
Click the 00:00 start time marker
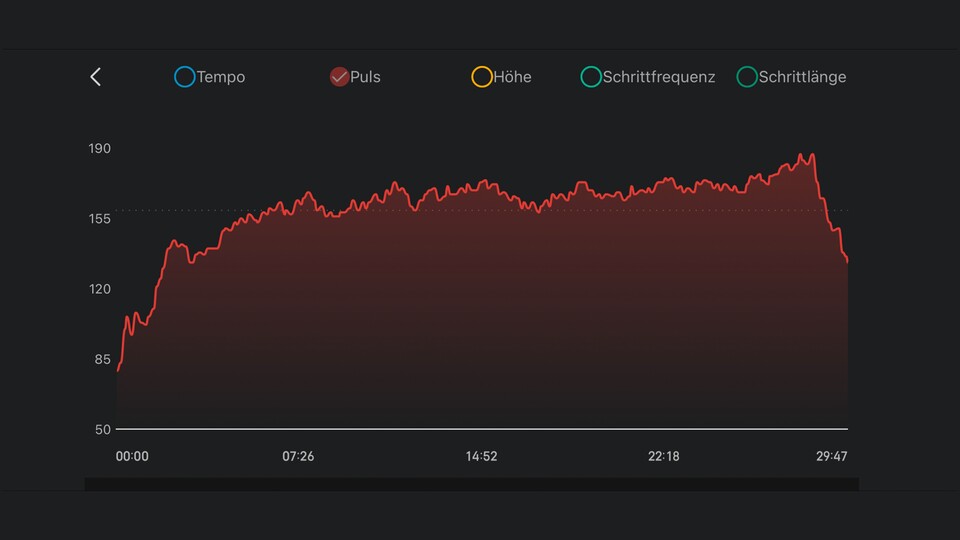pos(132,456)
